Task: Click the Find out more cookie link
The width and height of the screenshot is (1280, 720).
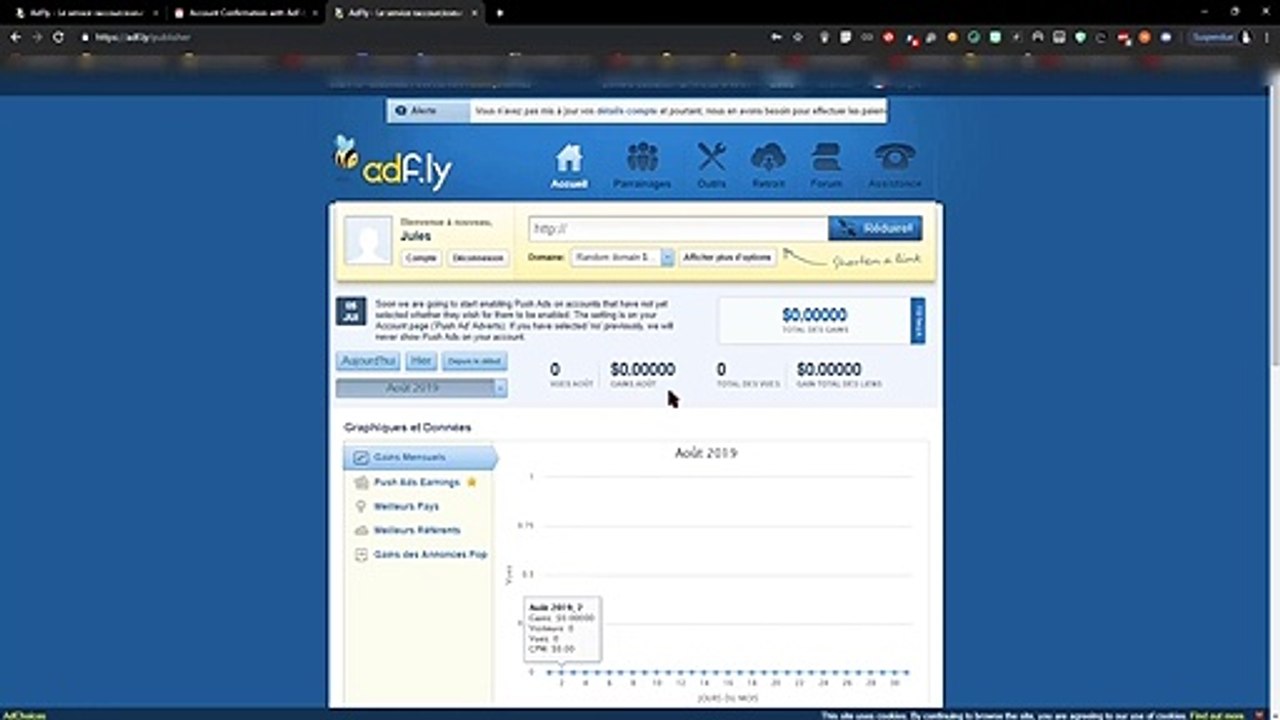Action: click(1218, 715)
